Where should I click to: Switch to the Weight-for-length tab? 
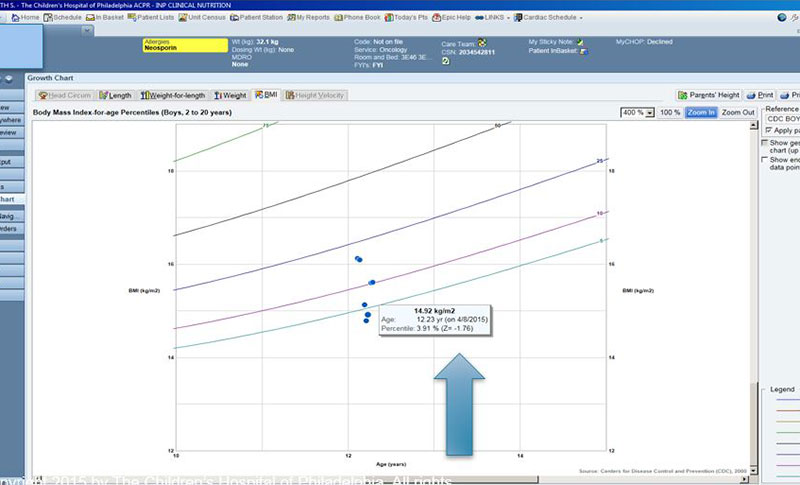pyautogui.click(x=173, y=95)
